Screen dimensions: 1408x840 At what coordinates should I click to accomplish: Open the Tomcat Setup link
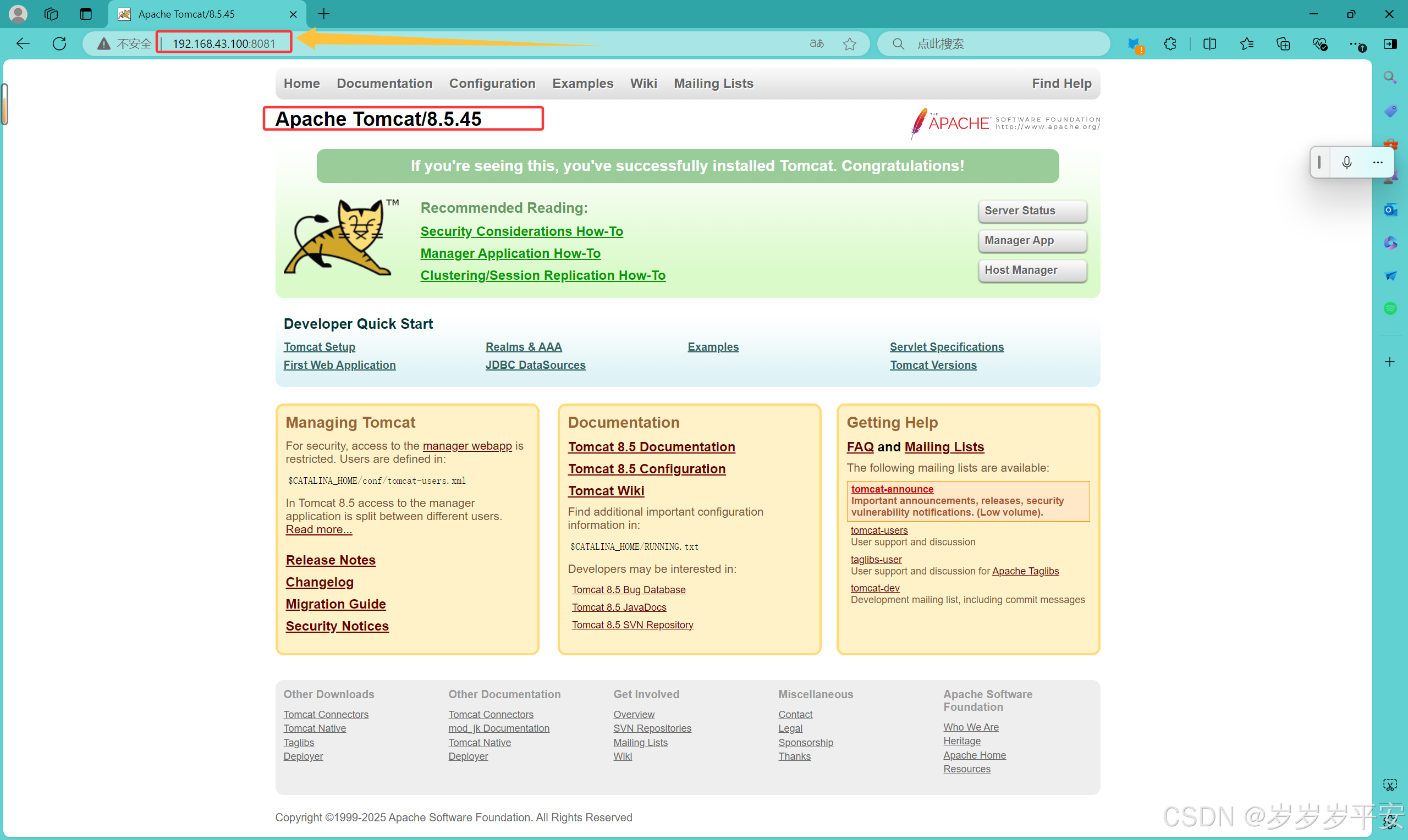(x=320, y=347)
